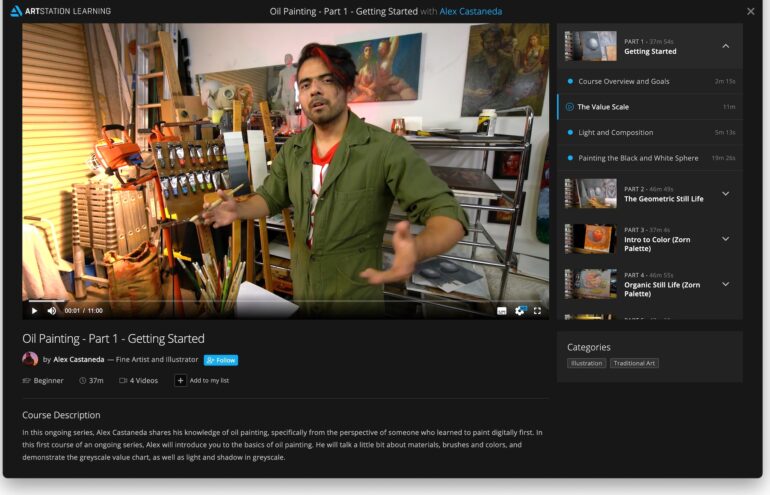770x495 pixels.
Task: Click the Black and White Sphere blue dot
Action: pyautogui.click(x=570, y=158)
